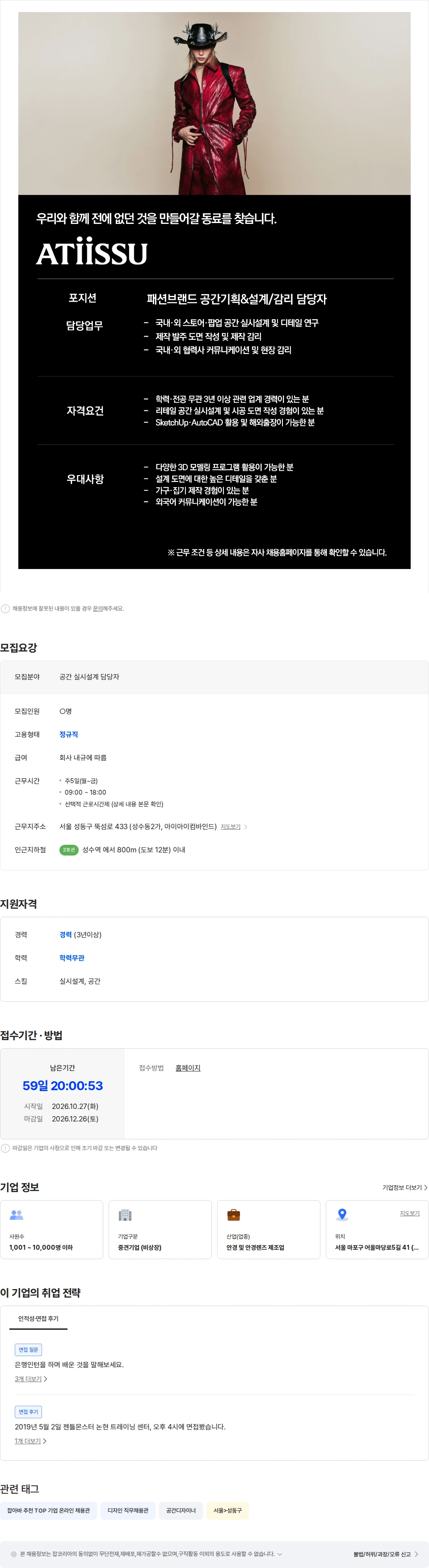This screenshot has width=429, height=1568.
Task: Click the 공간디자이너 tag
Action: click(181, 1510)
